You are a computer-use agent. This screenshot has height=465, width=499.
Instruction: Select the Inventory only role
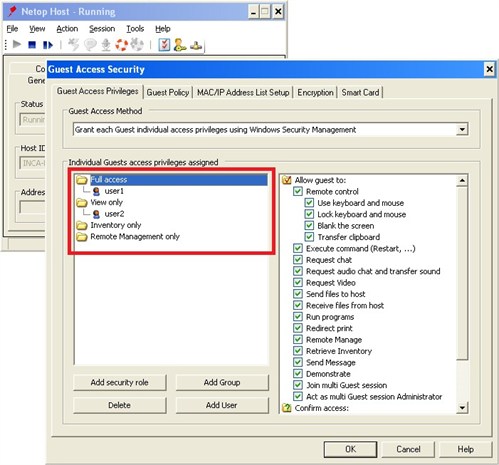pos(116,225)
